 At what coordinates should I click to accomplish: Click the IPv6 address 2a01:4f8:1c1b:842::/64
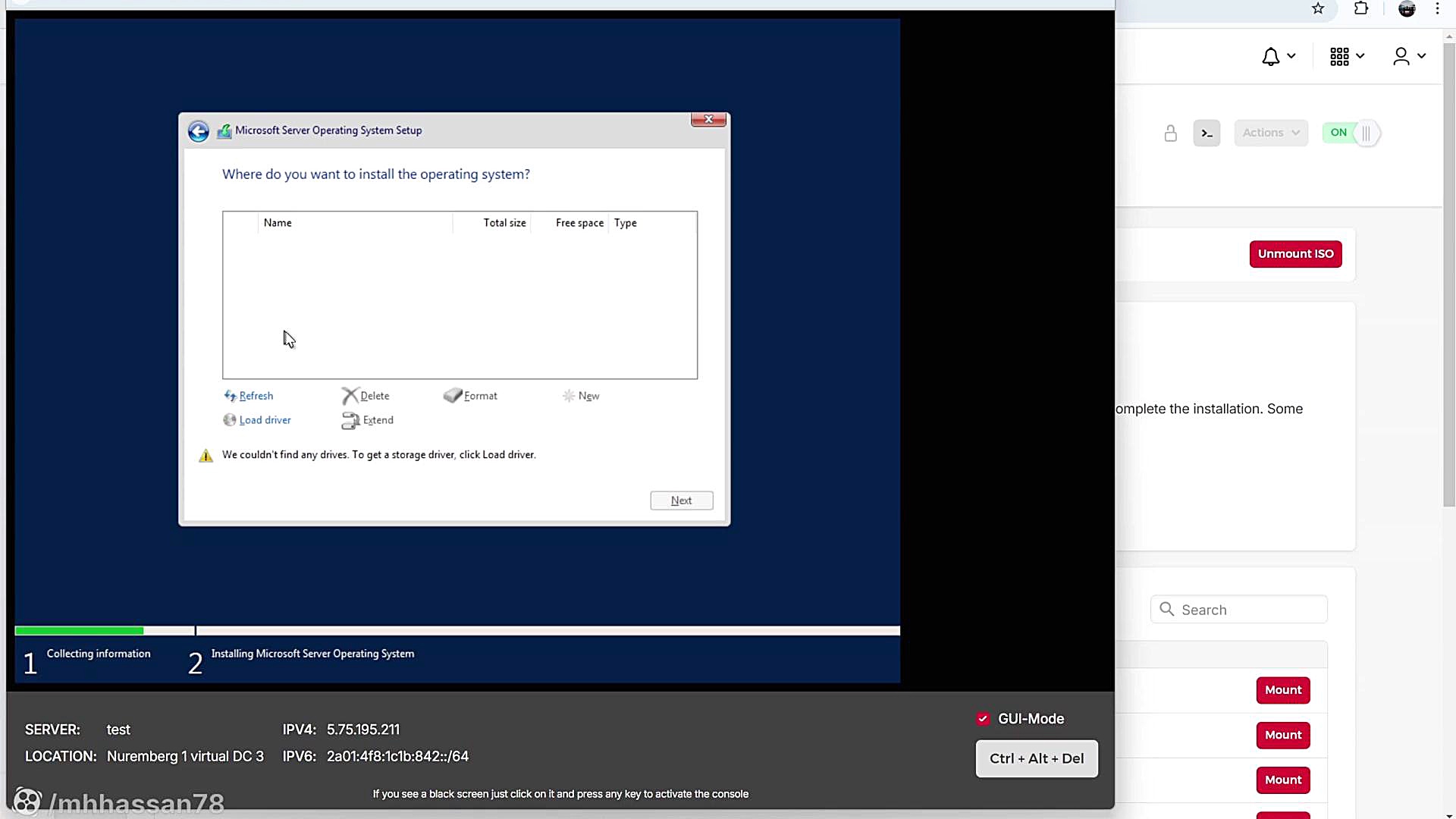397,756
